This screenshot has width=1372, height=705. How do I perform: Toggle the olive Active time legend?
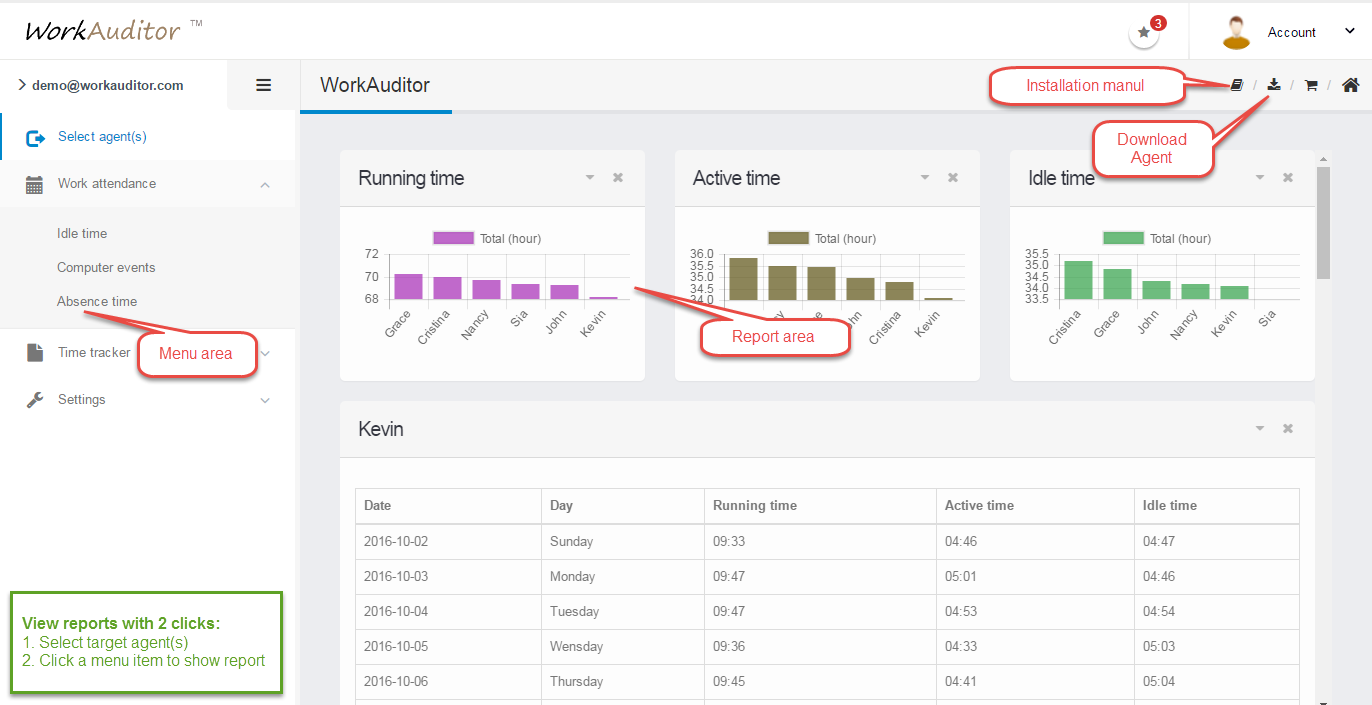788,238
